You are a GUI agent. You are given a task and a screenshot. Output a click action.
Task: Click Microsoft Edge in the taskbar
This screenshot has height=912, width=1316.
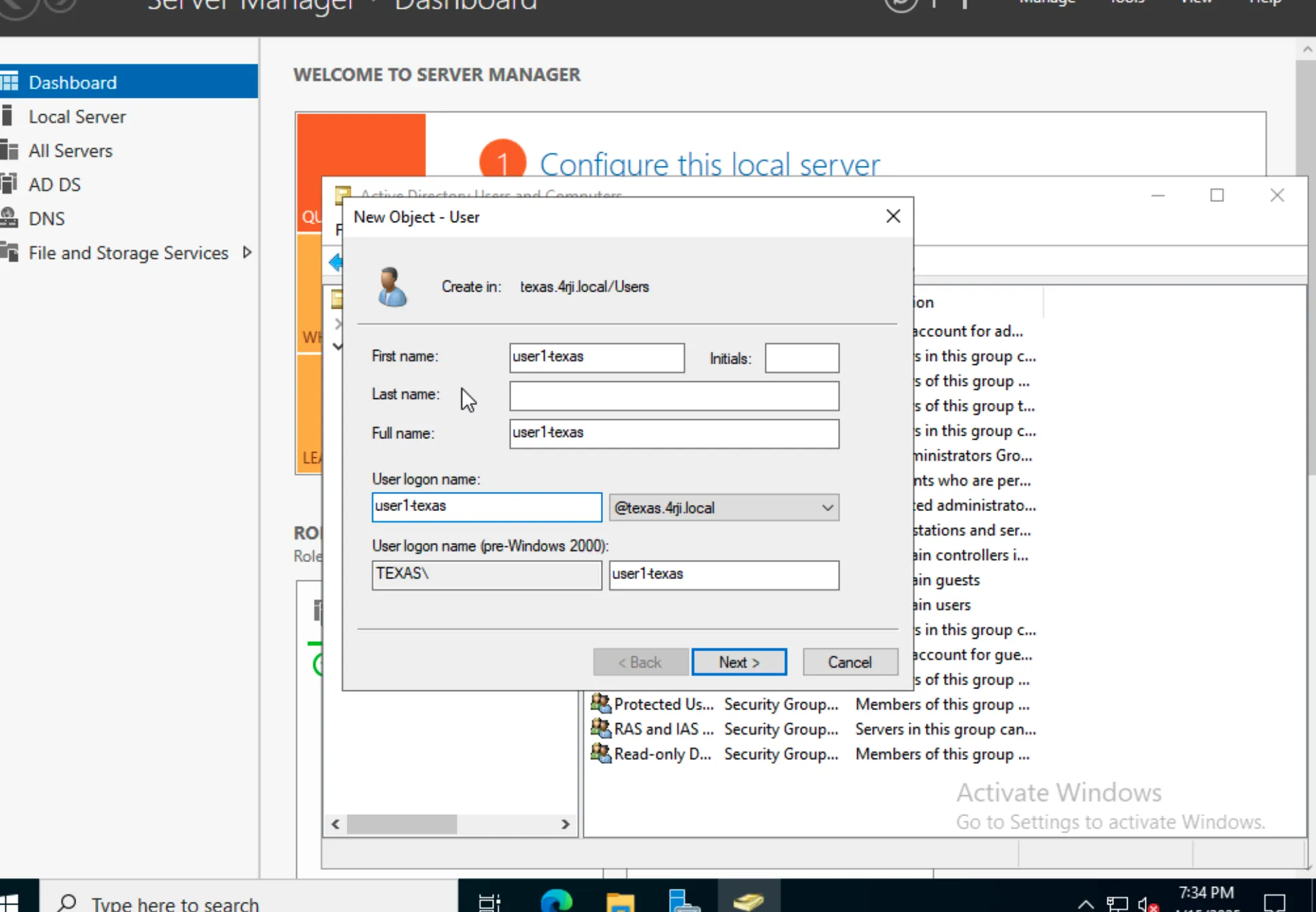[555, 900]
